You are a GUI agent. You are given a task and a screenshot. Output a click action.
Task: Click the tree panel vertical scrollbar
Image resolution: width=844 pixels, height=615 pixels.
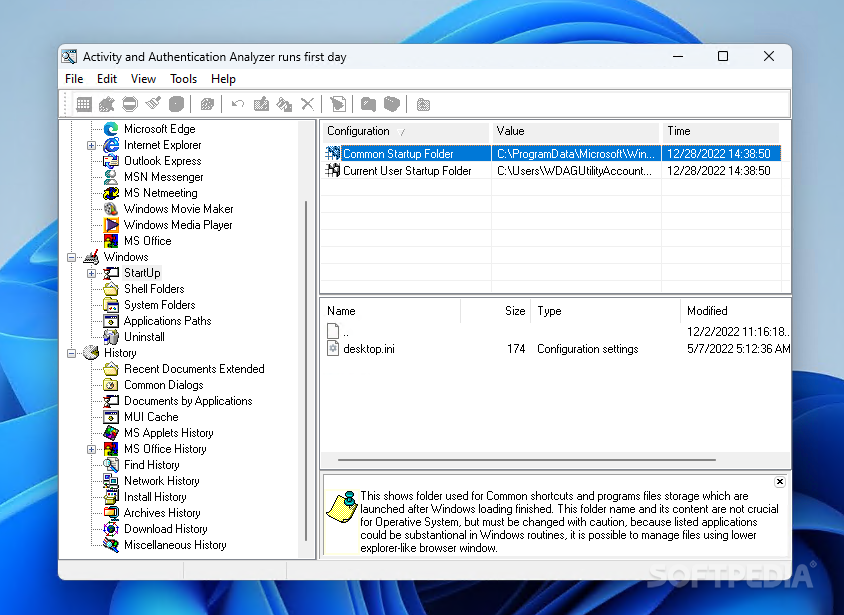306,371
